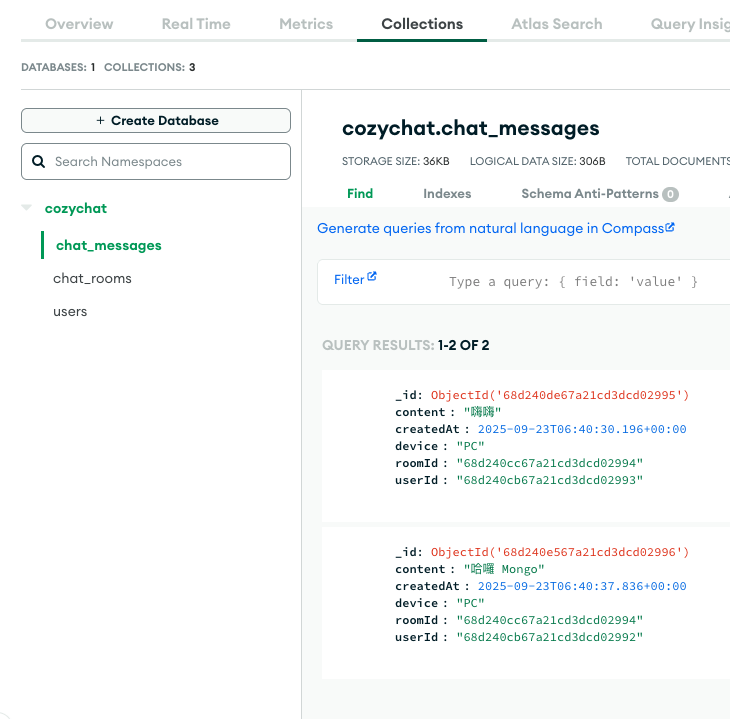Click createdAt value 2025-09-23T06:40:30.196+00:00
The width and height of the screenshot is (730, 719).
point(582,429)
